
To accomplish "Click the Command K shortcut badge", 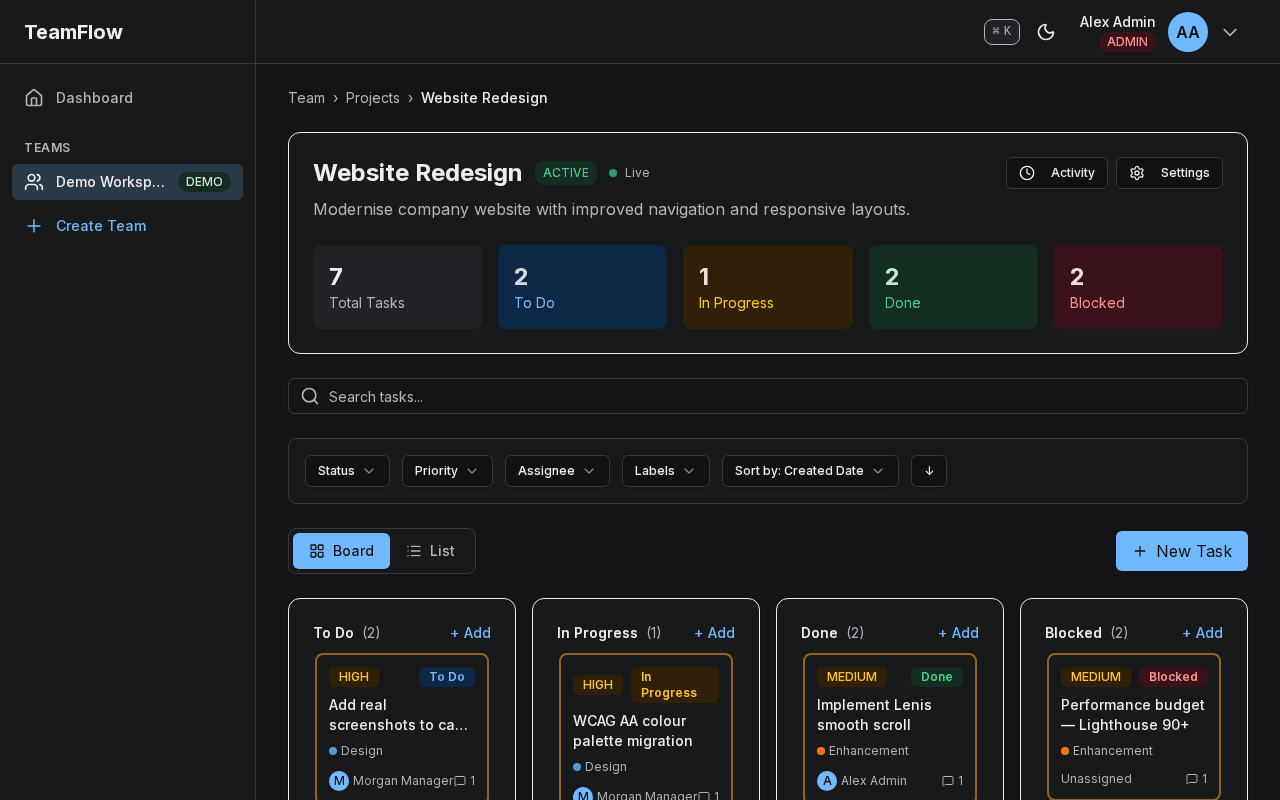I will [x=1001, y=32].
